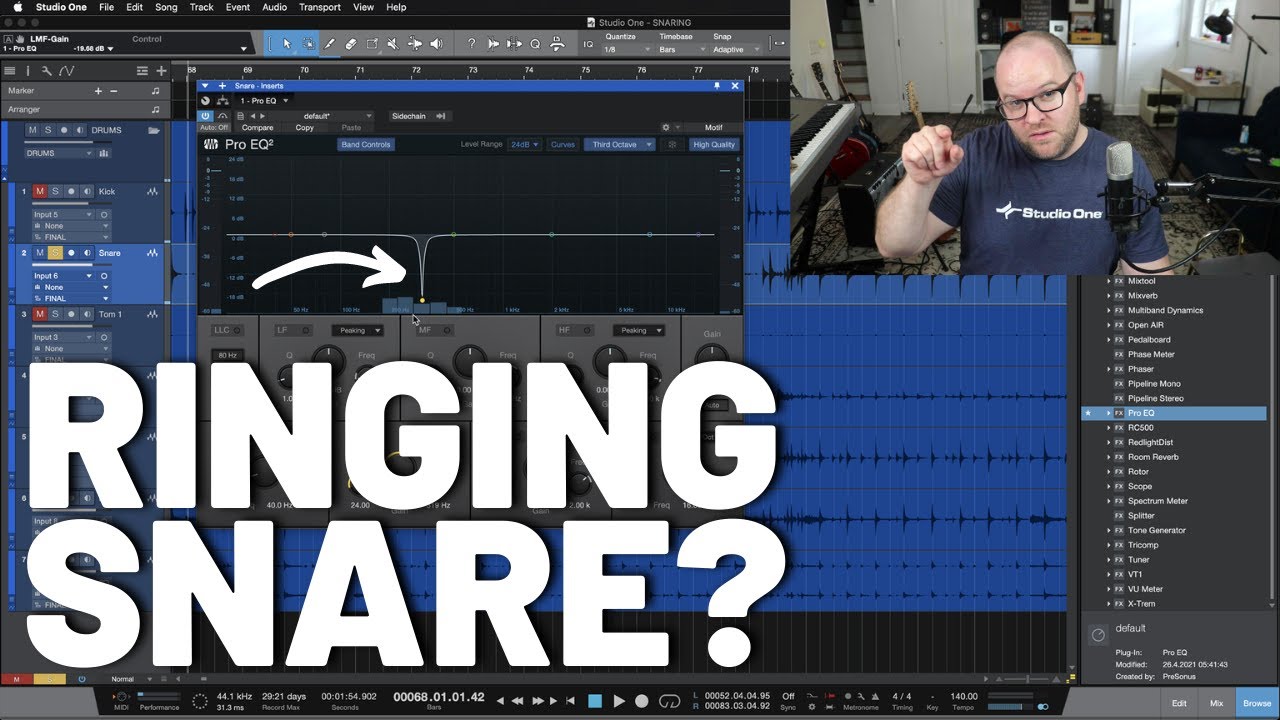Disable solo on Snare track

(55, 253)
